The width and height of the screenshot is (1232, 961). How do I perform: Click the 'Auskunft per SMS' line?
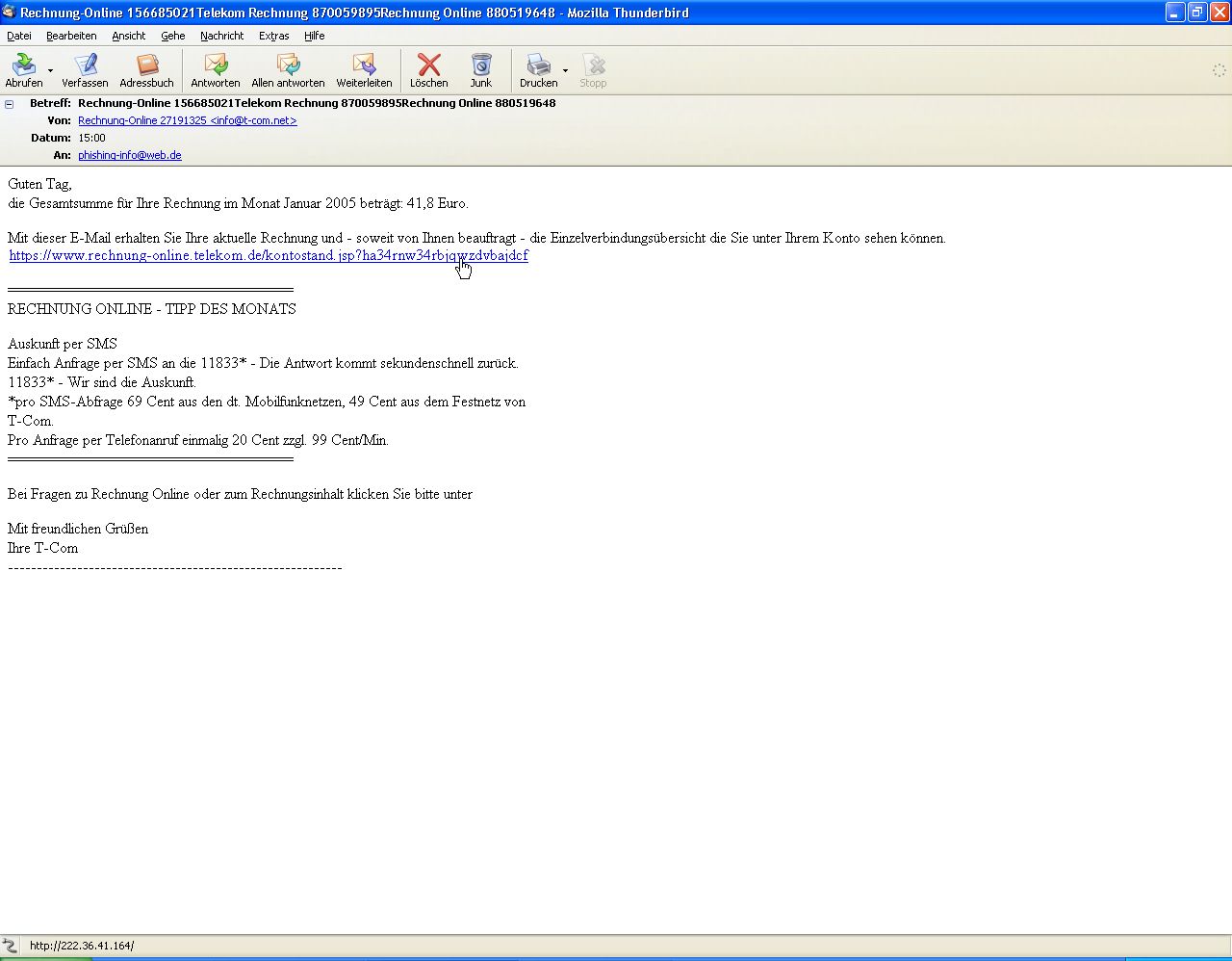[63, 344]
